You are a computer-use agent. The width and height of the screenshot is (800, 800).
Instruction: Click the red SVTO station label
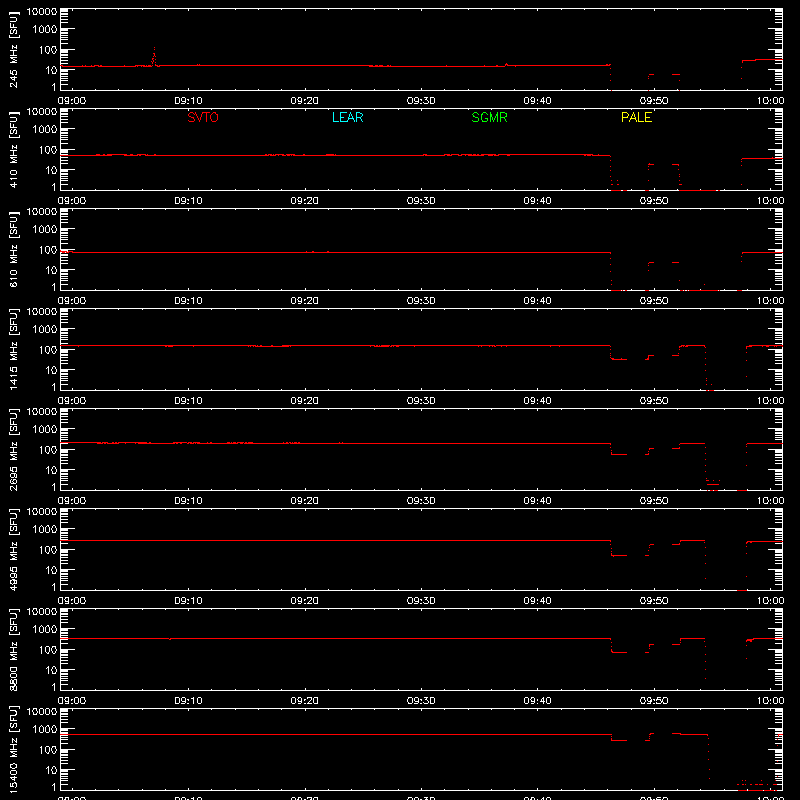click(203, 117)
